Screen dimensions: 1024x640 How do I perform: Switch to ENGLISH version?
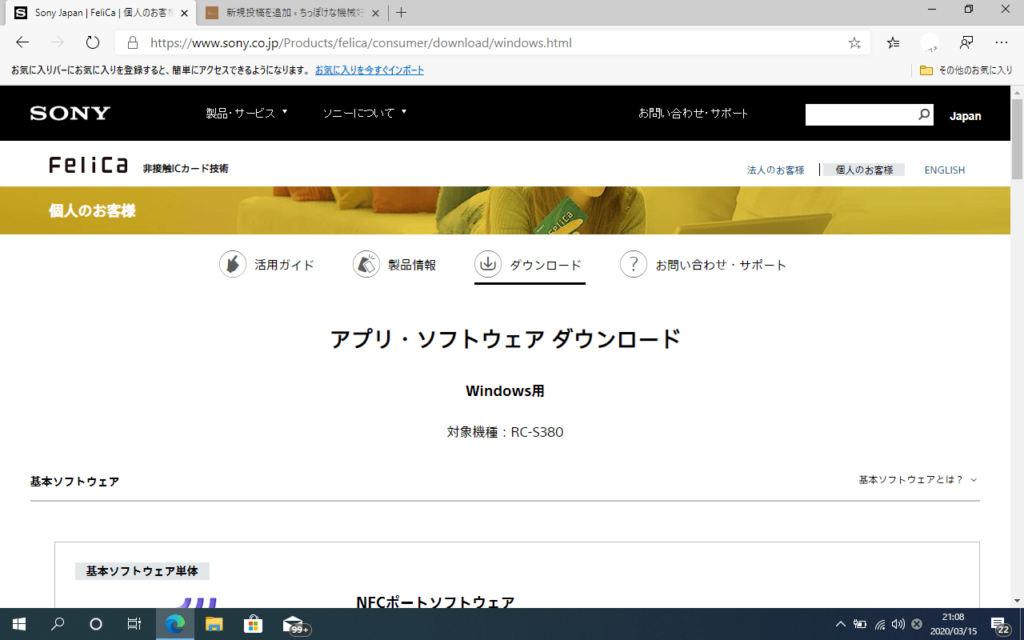pos(944,170)
